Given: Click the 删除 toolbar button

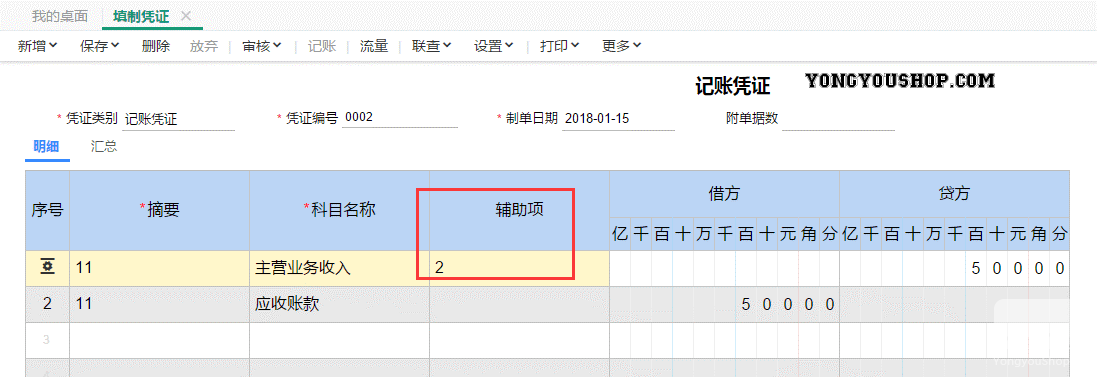Looking at the screenshot, I should [x=155, y=46].
